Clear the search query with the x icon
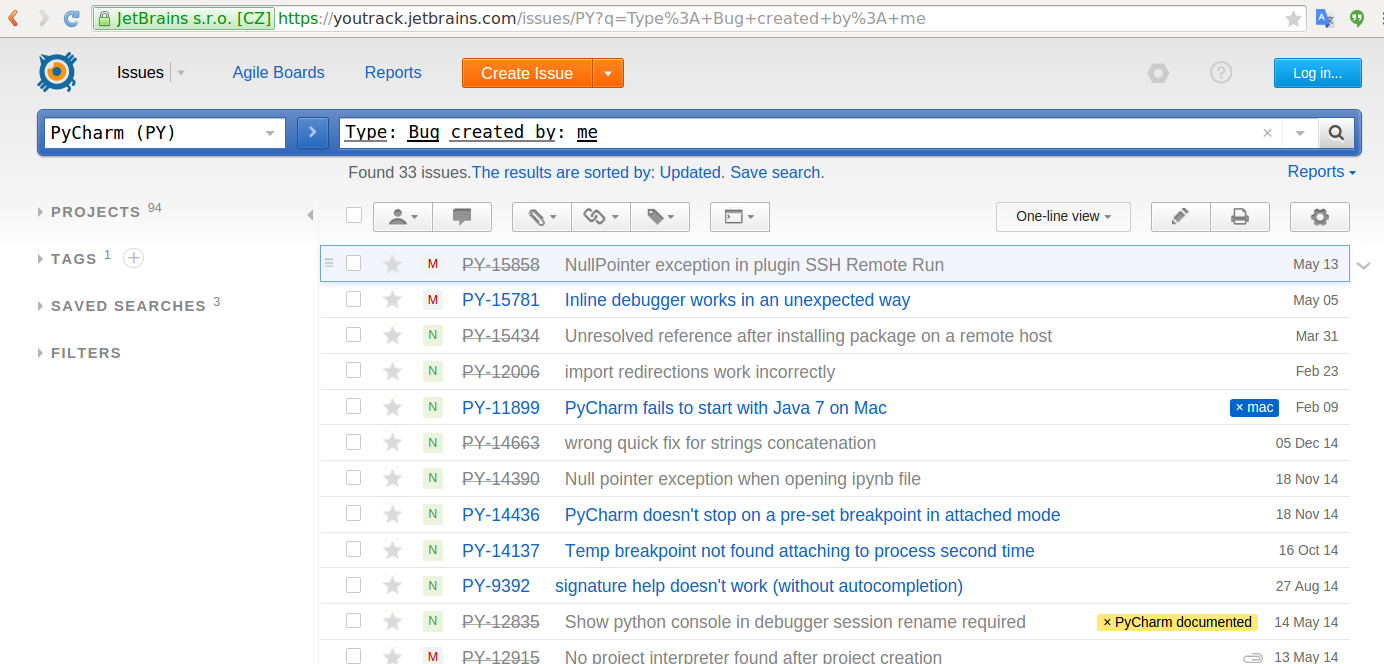The image size is (1384, 664). (x=1268, y=133)
